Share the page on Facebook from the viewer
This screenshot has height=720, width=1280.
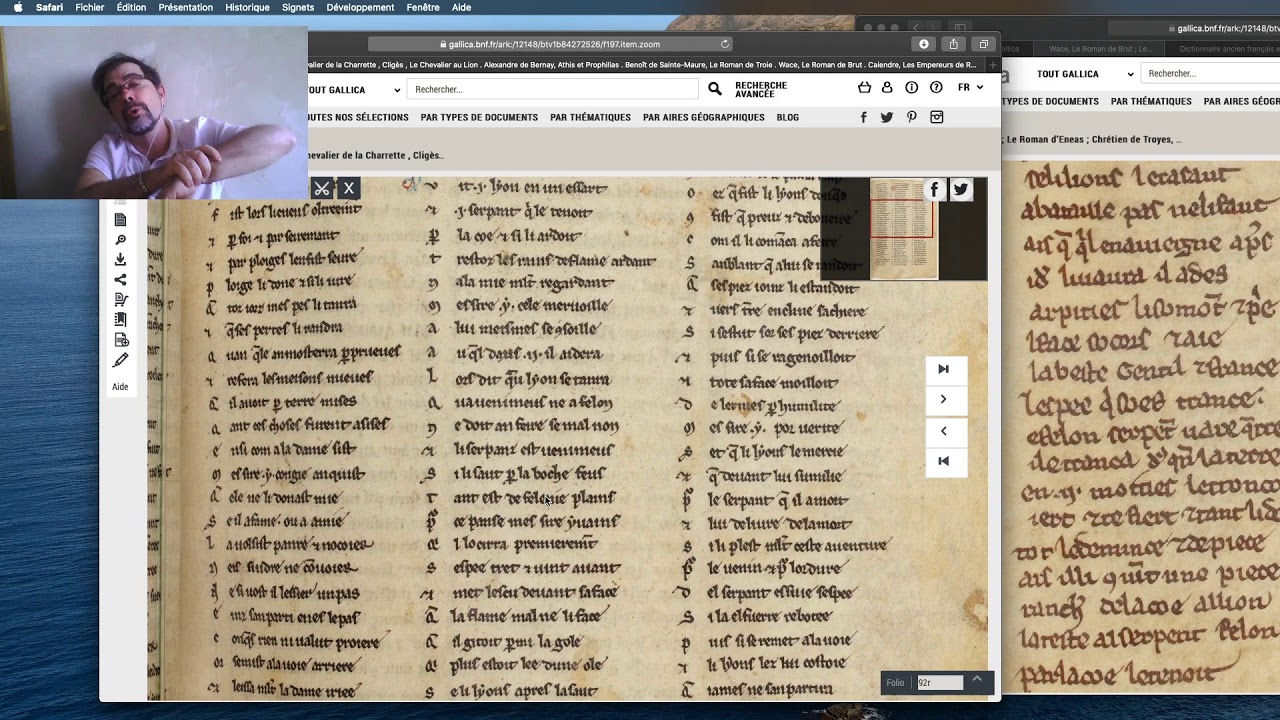pos(935,189)
